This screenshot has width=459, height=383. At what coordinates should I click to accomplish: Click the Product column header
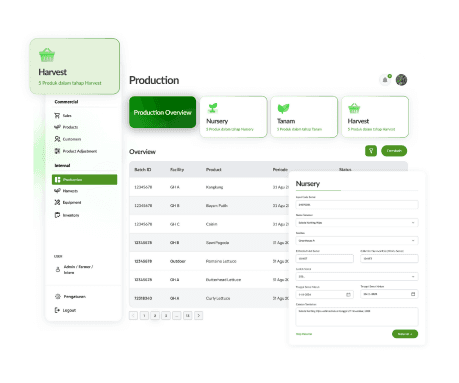213,170
